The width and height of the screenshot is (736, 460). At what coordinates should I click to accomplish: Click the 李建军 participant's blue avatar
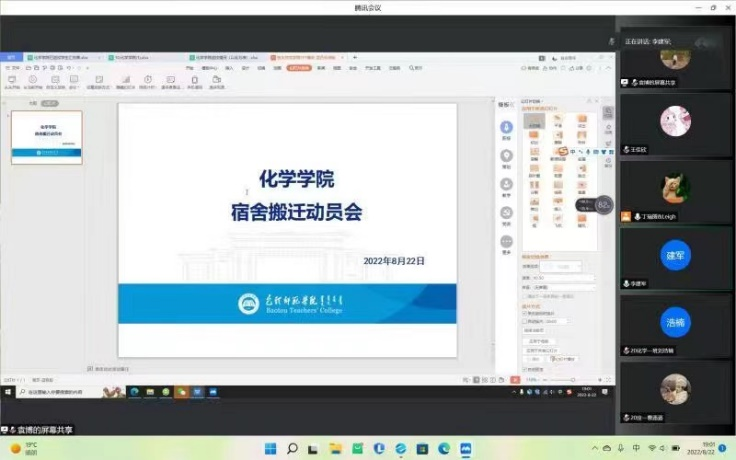point(675,256)
